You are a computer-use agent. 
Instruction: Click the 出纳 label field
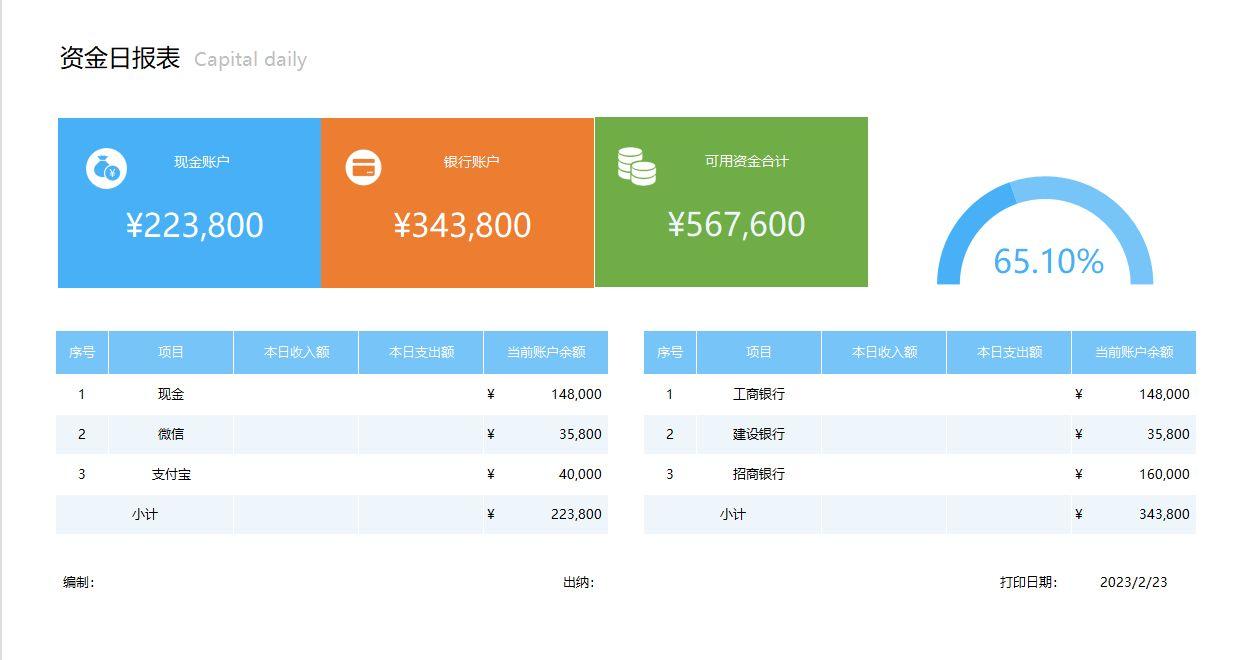(578, 582)
